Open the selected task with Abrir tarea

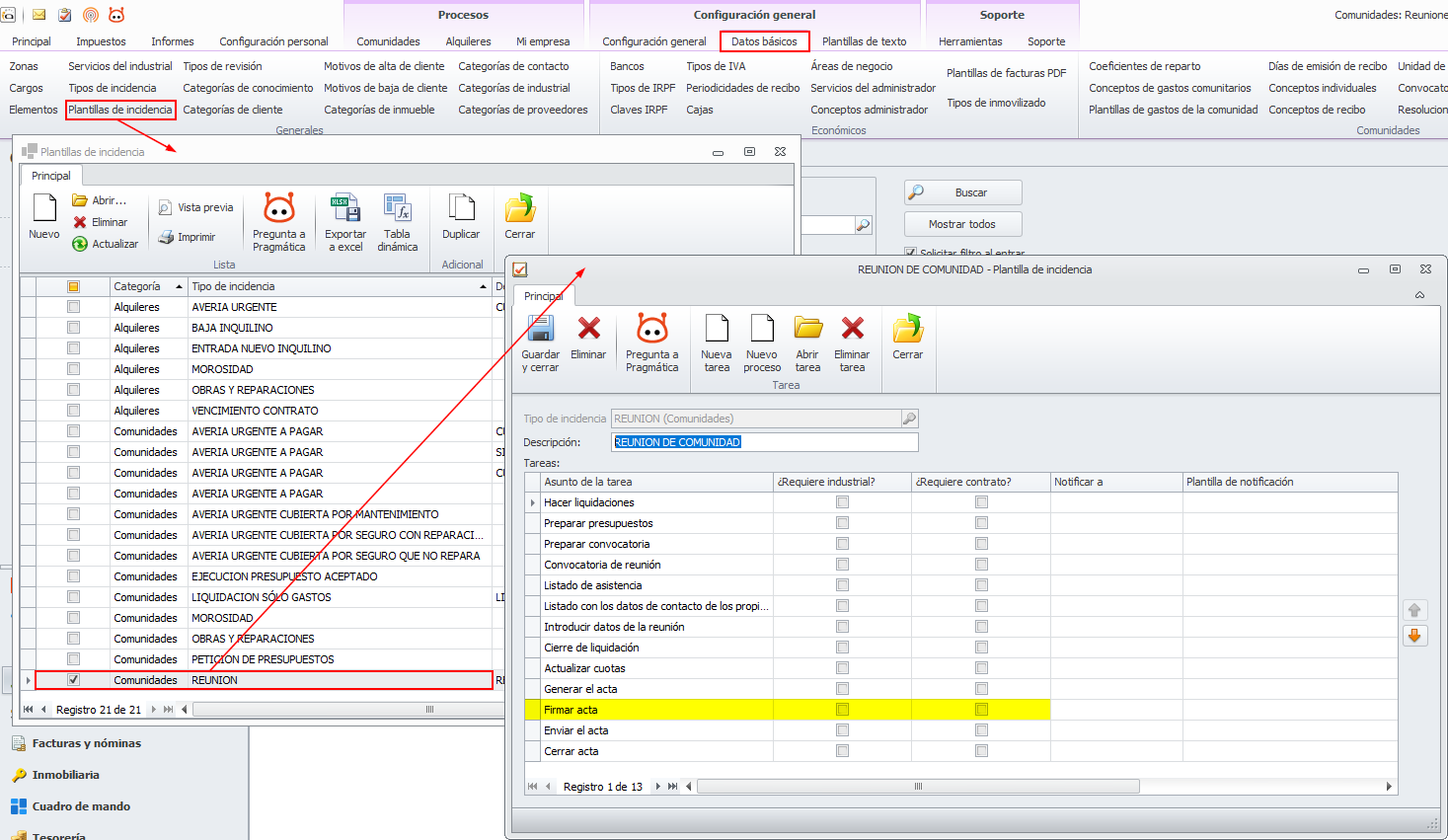tap(807, 344)
